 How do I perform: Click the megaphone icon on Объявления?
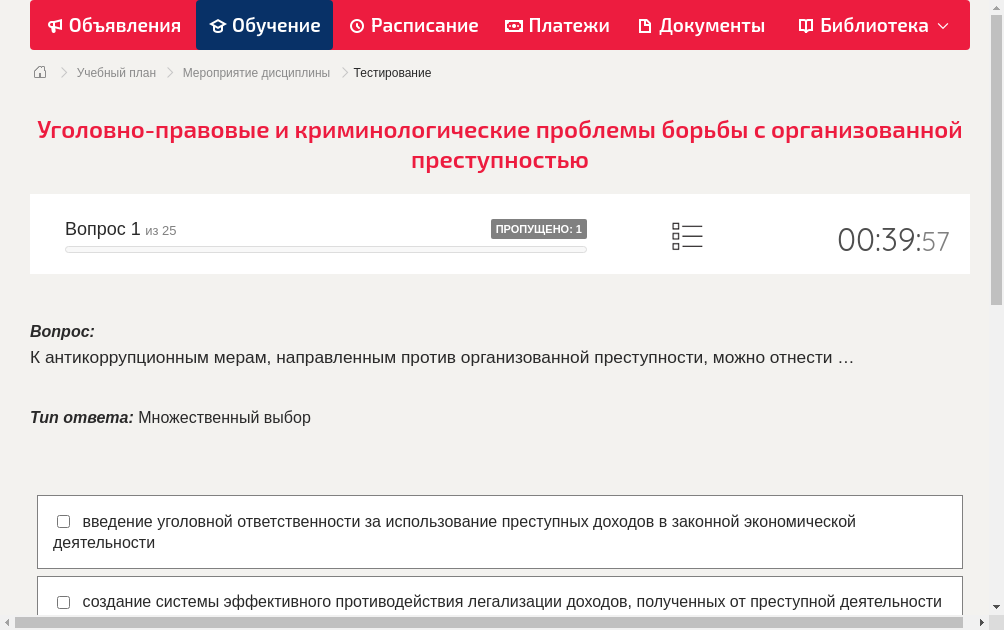(x=54, y=25)
